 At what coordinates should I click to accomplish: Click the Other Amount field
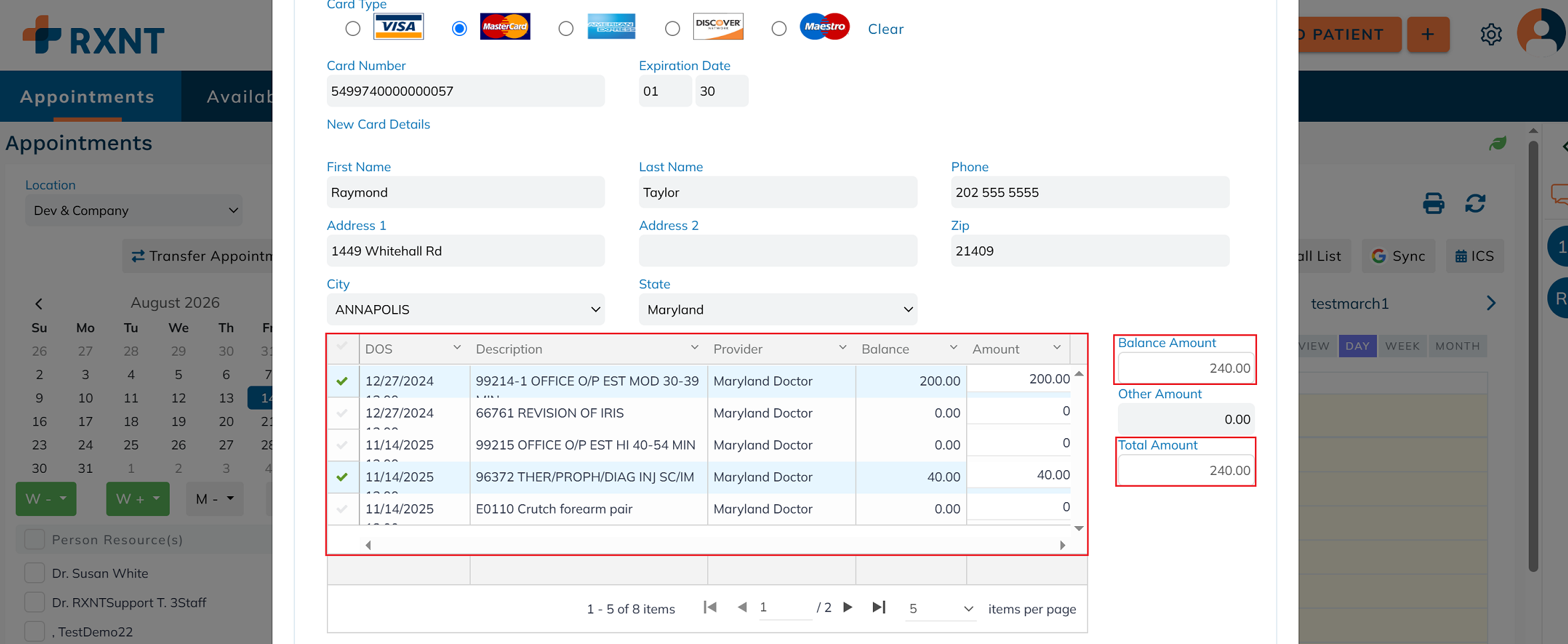coord(1186,420)
